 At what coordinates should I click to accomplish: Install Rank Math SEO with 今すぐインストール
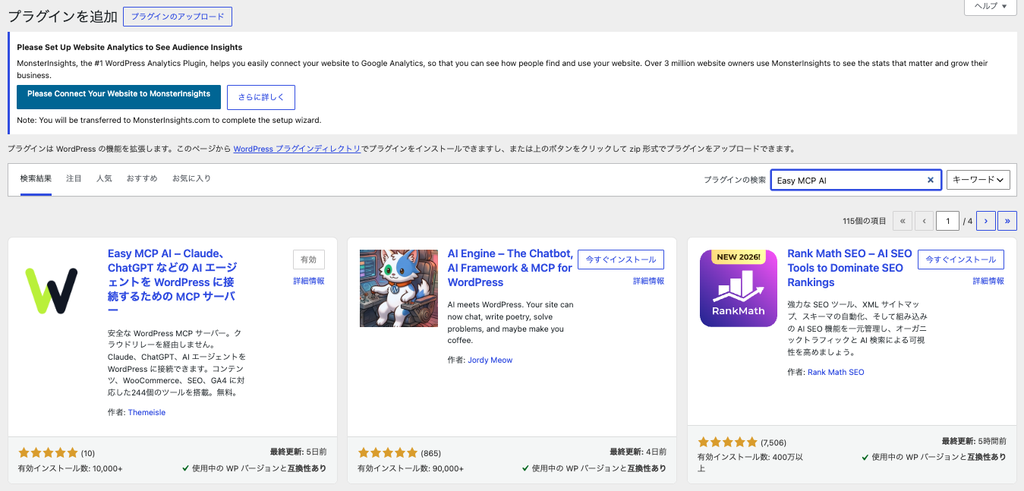pyautogui.click(x=961, y=259)
